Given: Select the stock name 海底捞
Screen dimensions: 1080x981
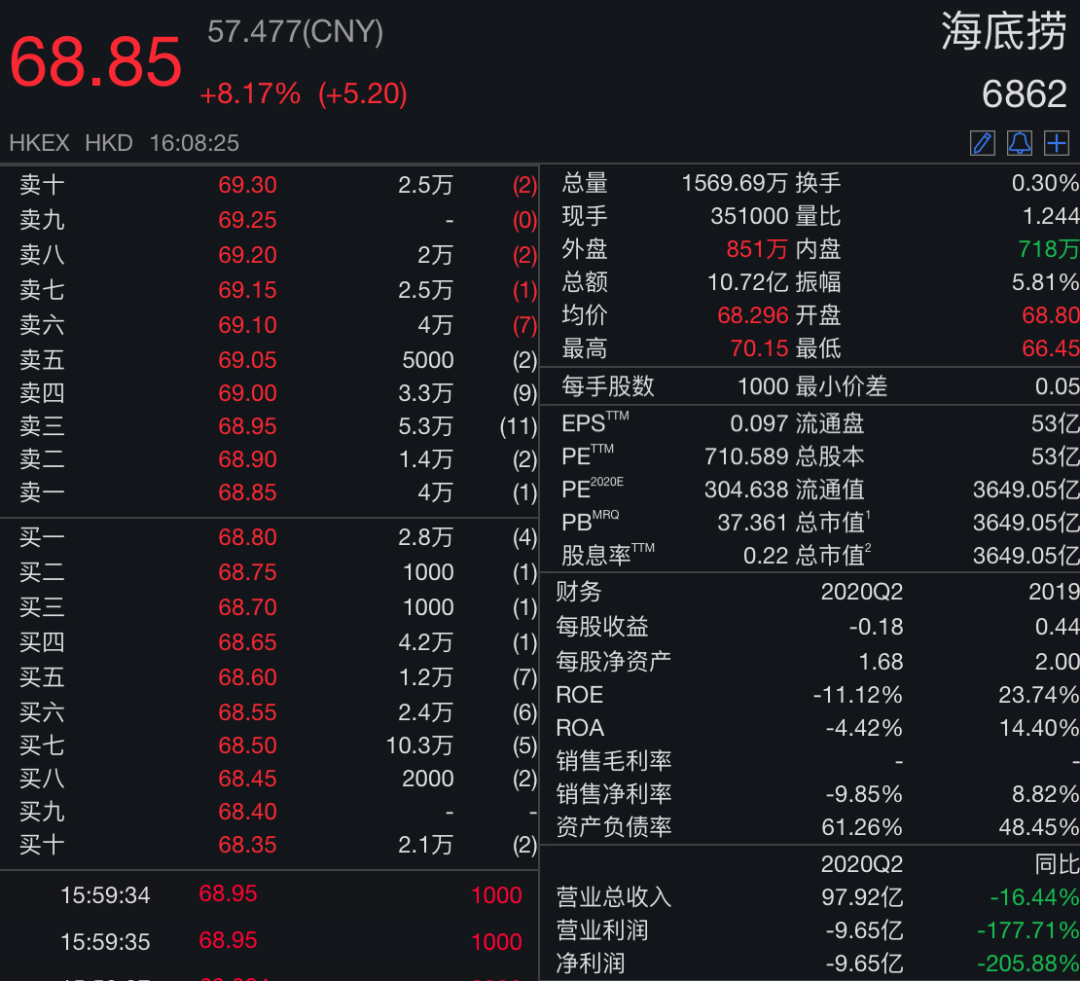Looking at the screenshot, I should pyautogui.click(x=1004, y=32).
